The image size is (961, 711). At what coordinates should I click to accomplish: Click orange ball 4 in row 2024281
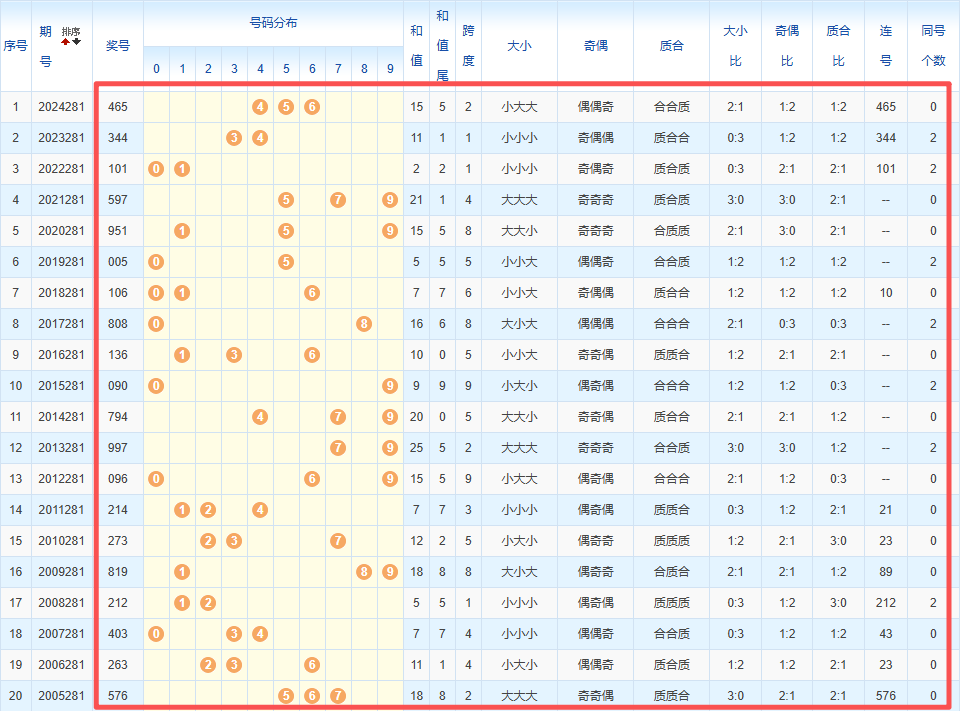(x=260, y=107)
